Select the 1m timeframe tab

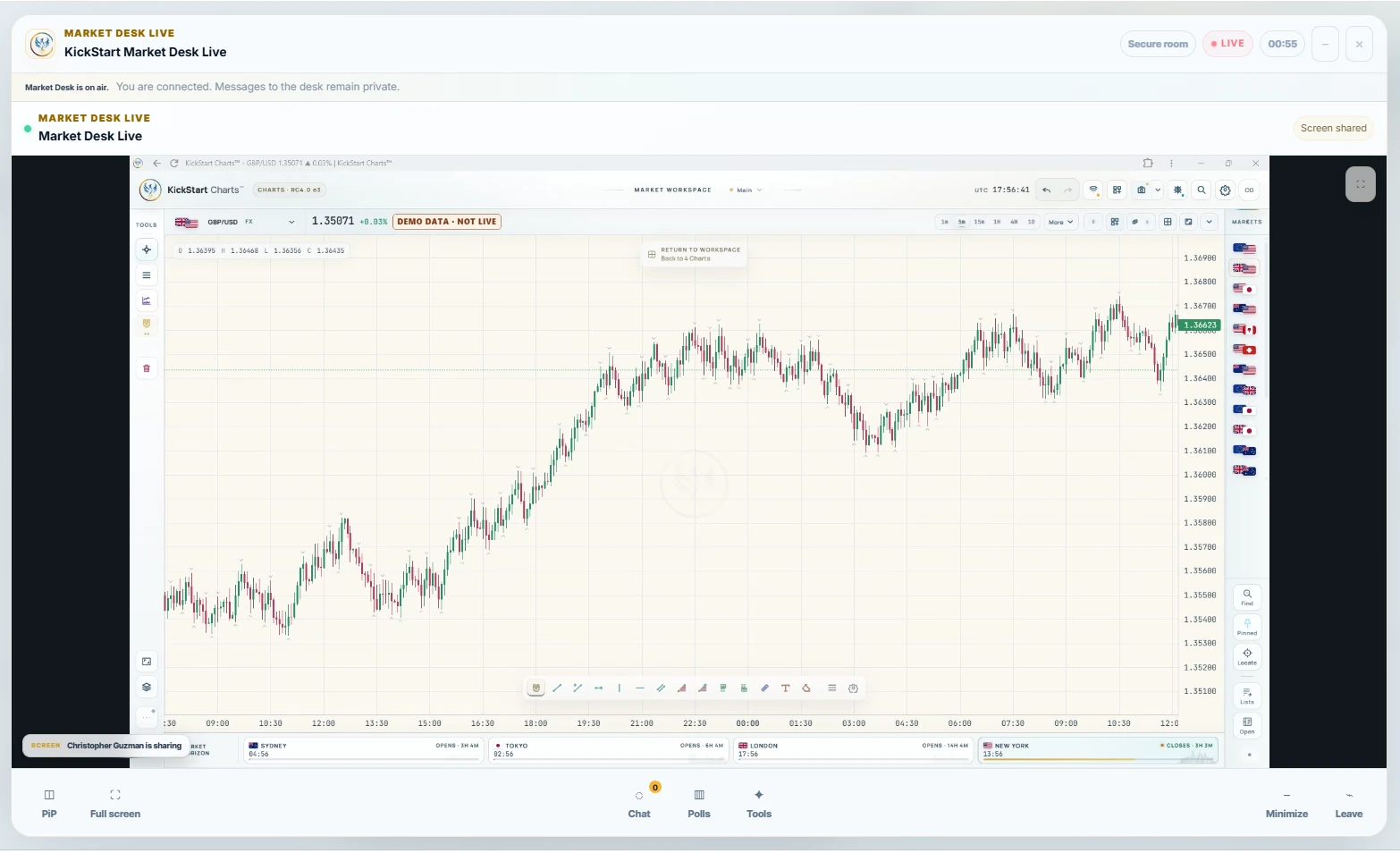tap(945, 222)
